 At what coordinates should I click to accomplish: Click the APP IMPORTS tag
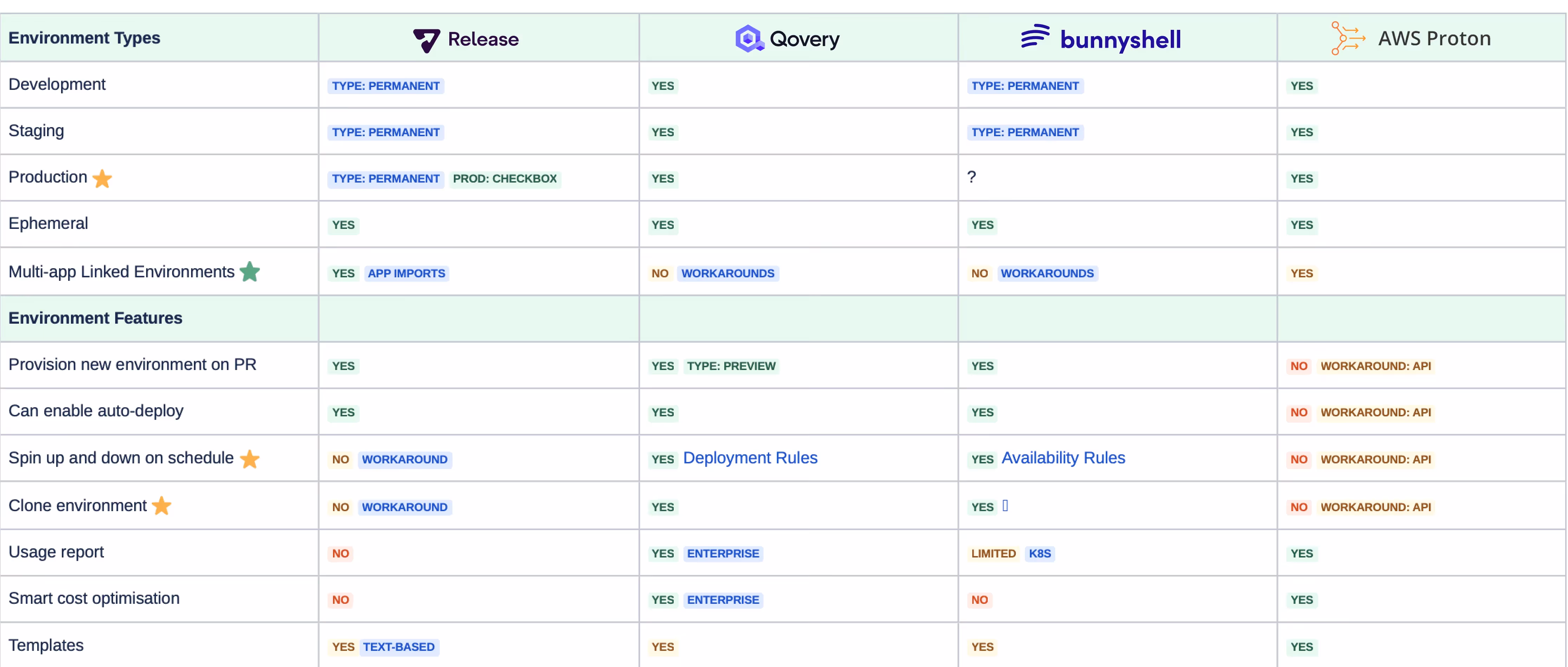point(407,274)
